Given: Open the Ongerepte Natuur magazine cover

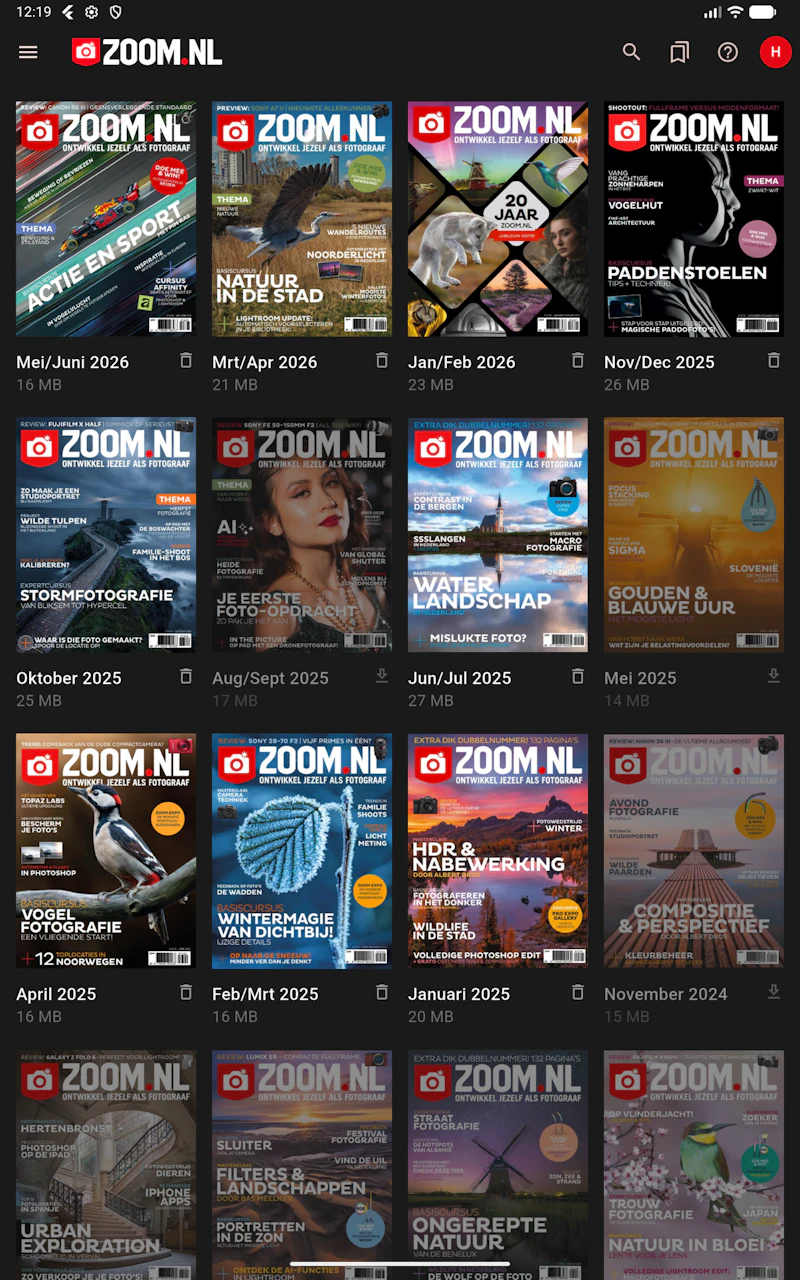Looking at the screenshot, I should [x=498, y=1165].
